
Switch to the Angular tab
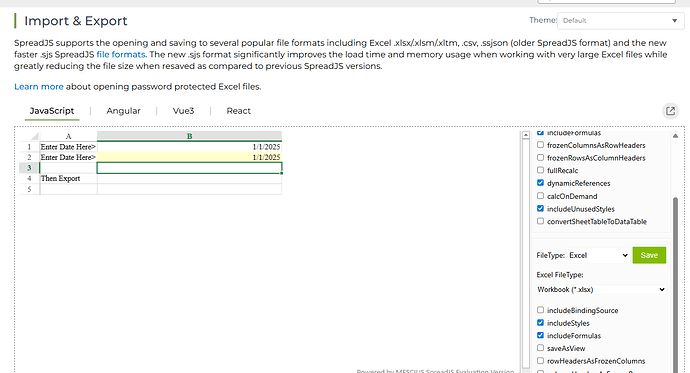[123, 111]
